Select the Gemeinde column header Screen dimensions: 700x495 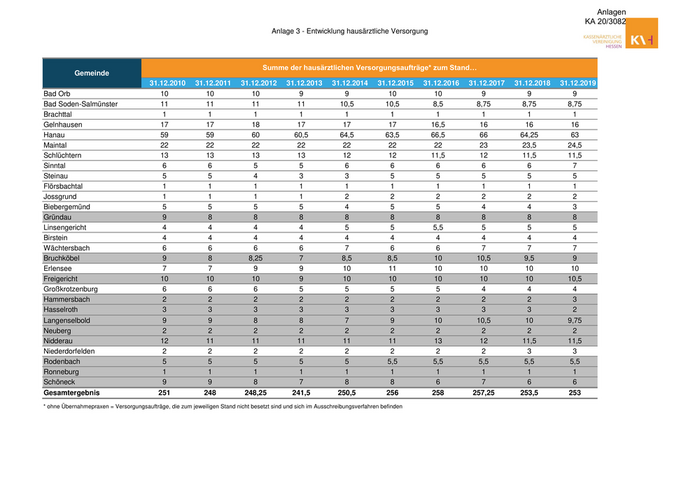(x=91, y=73)
